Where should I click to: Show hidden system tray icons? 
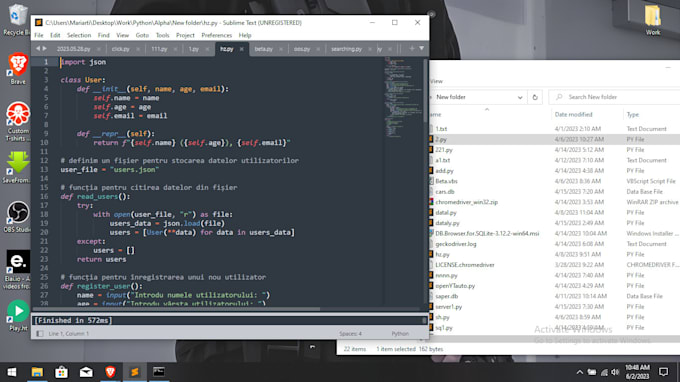click(x=579, y=372)
